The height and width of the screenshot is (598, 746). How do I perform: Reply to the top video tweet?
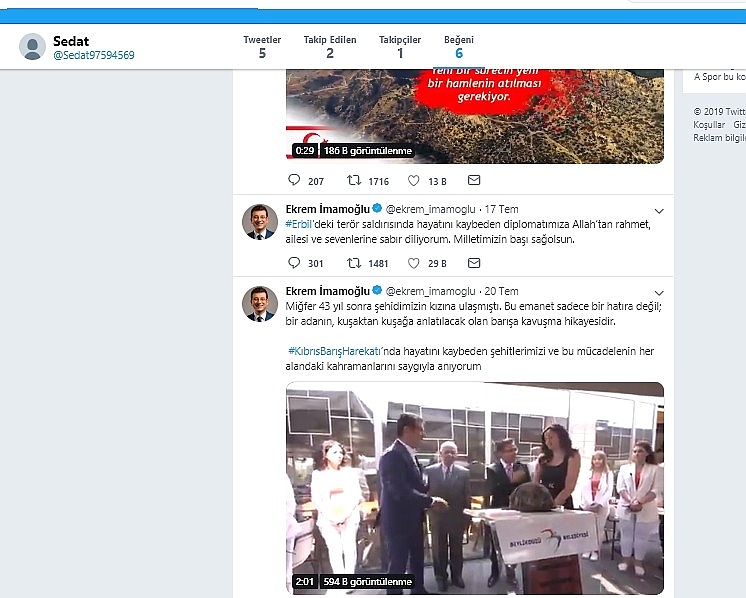[x=294, y=181]
